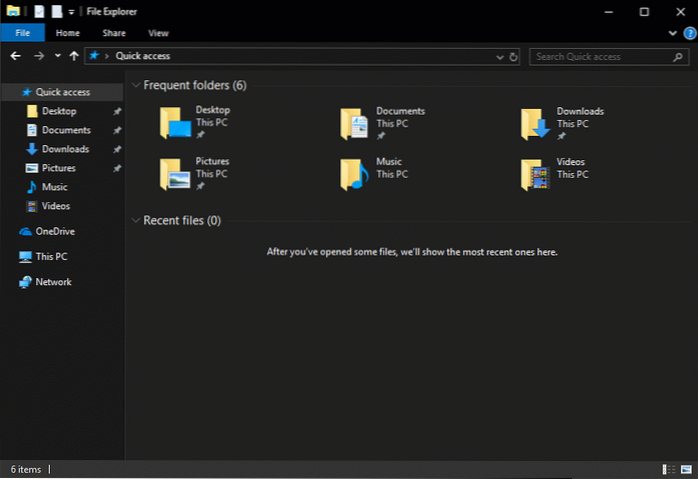This screenshot has height=479, width=698.
Task: Select OneDrive in the navigation pane
Action: 54,231
